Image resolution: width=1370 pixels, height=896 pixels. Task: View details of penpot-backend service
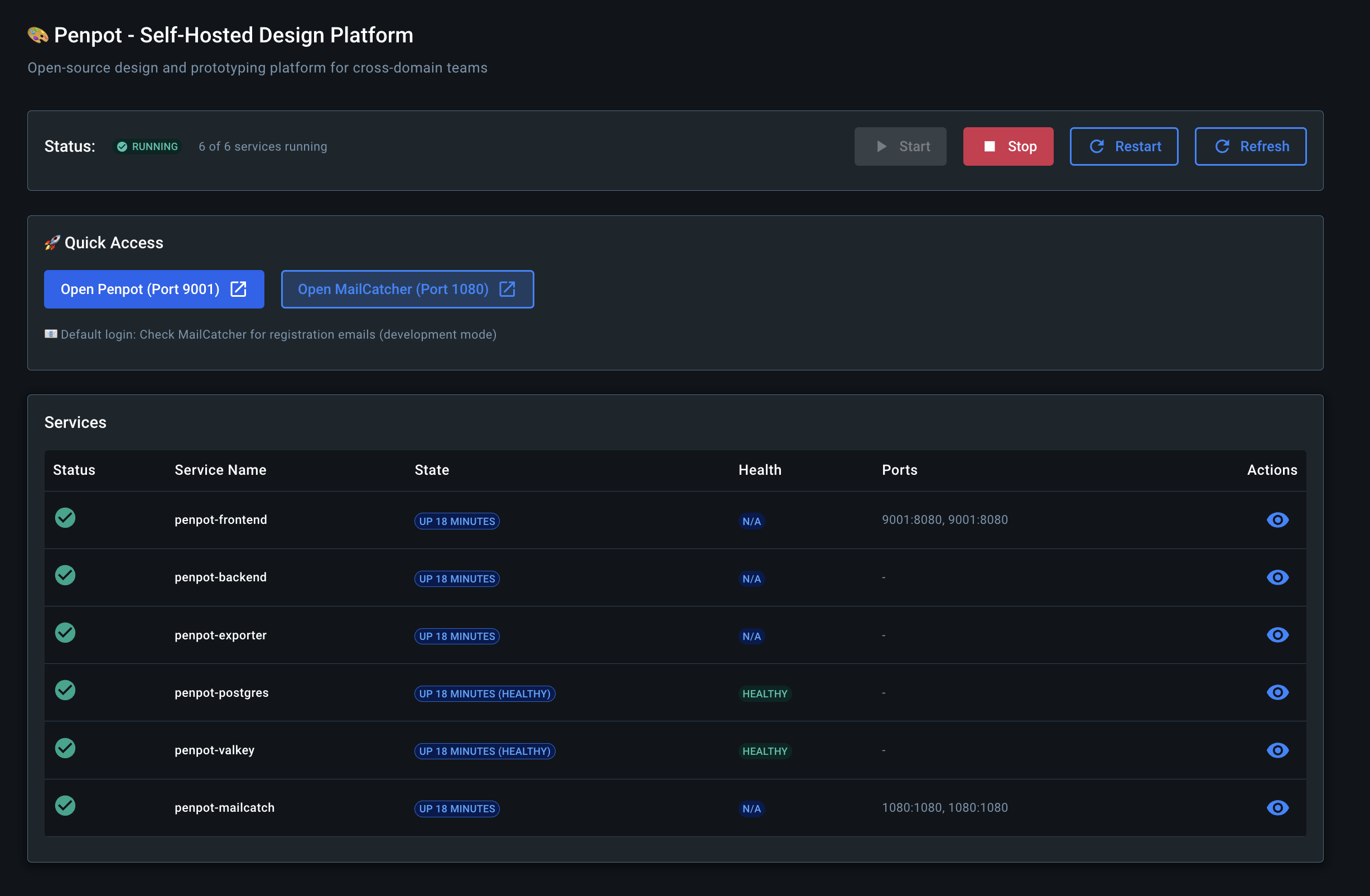tap(1277, 577)
